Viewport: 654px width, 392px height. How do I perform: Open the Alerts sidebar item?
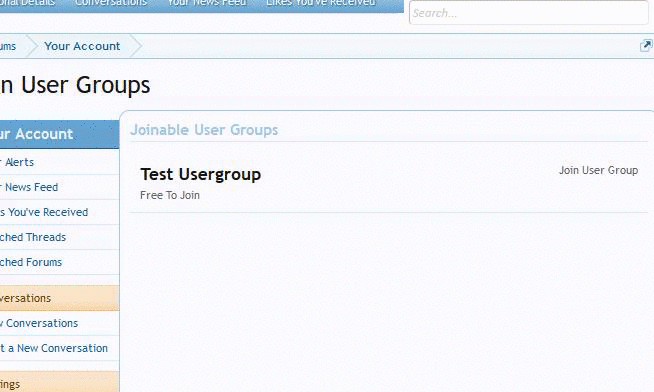point(59,162)
